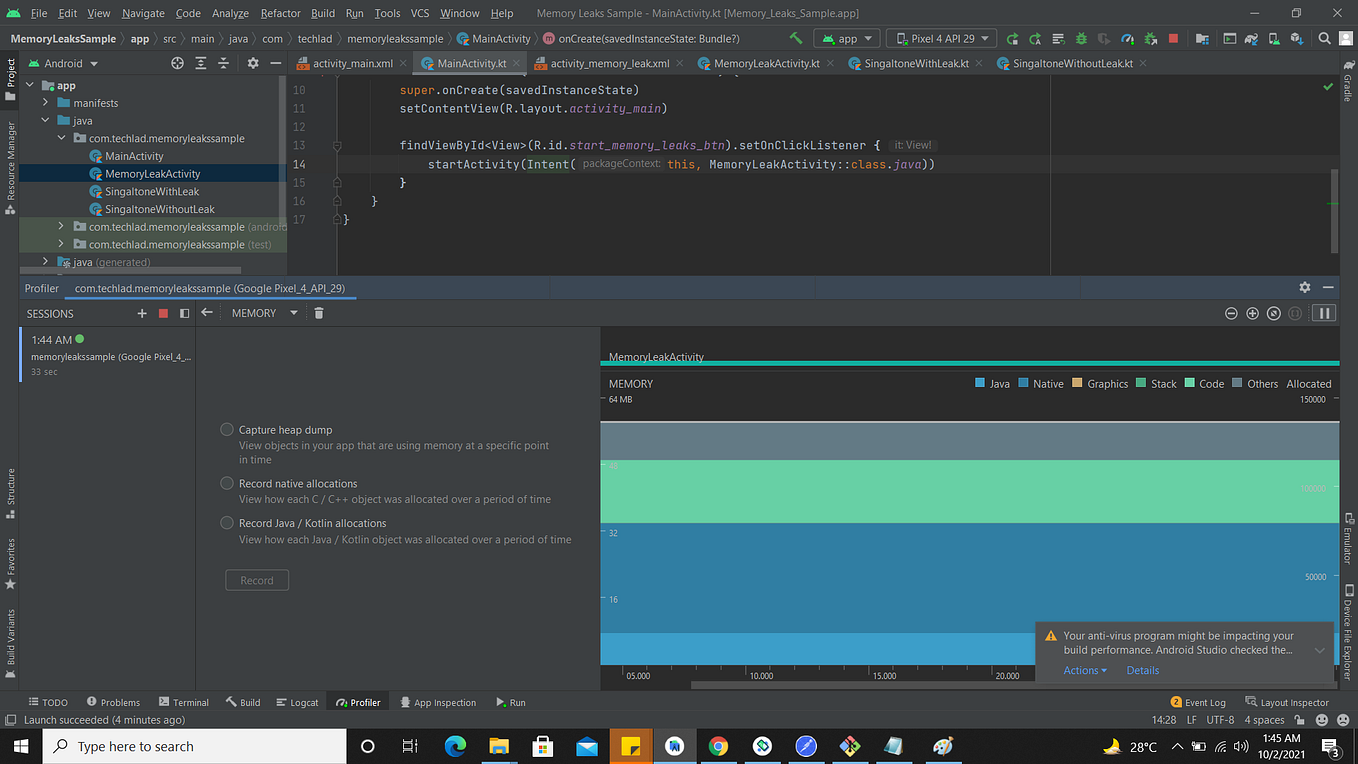
Task: Start a new profiling session with plus
Action: tap(142, 313)
